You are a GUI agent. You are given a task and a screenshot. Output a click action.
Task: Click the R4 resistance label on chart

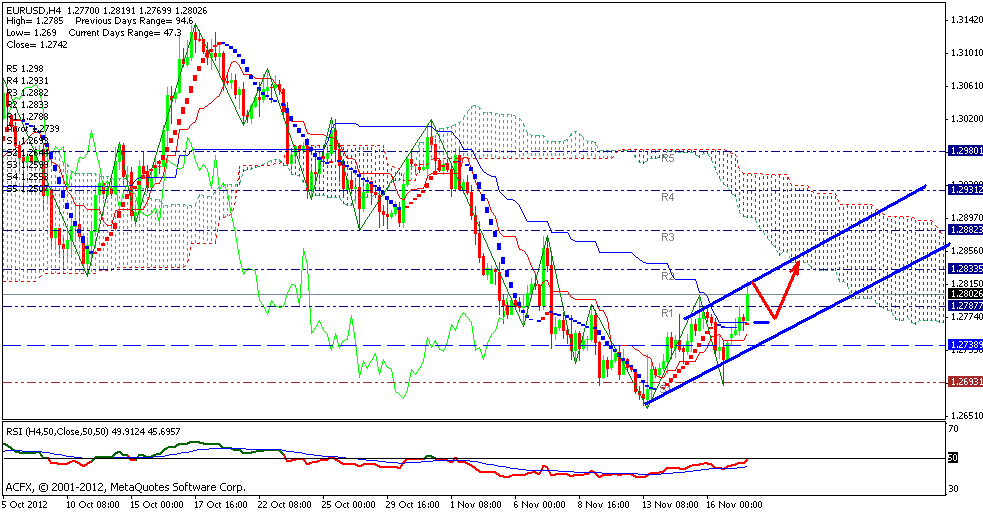click(669, 198)
